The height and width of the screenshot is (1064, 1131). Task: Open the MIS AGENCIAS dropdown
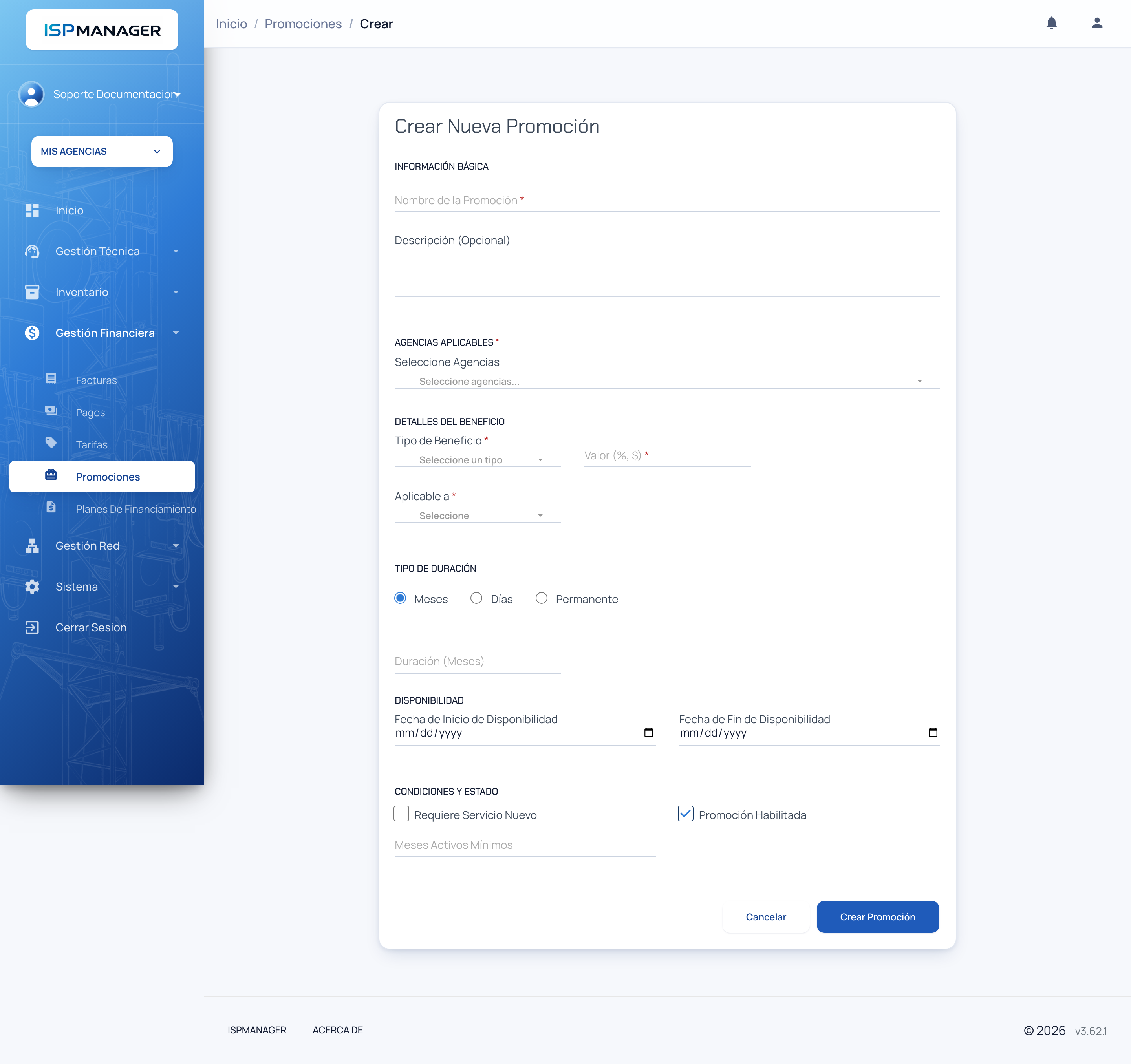click(102, 152)
